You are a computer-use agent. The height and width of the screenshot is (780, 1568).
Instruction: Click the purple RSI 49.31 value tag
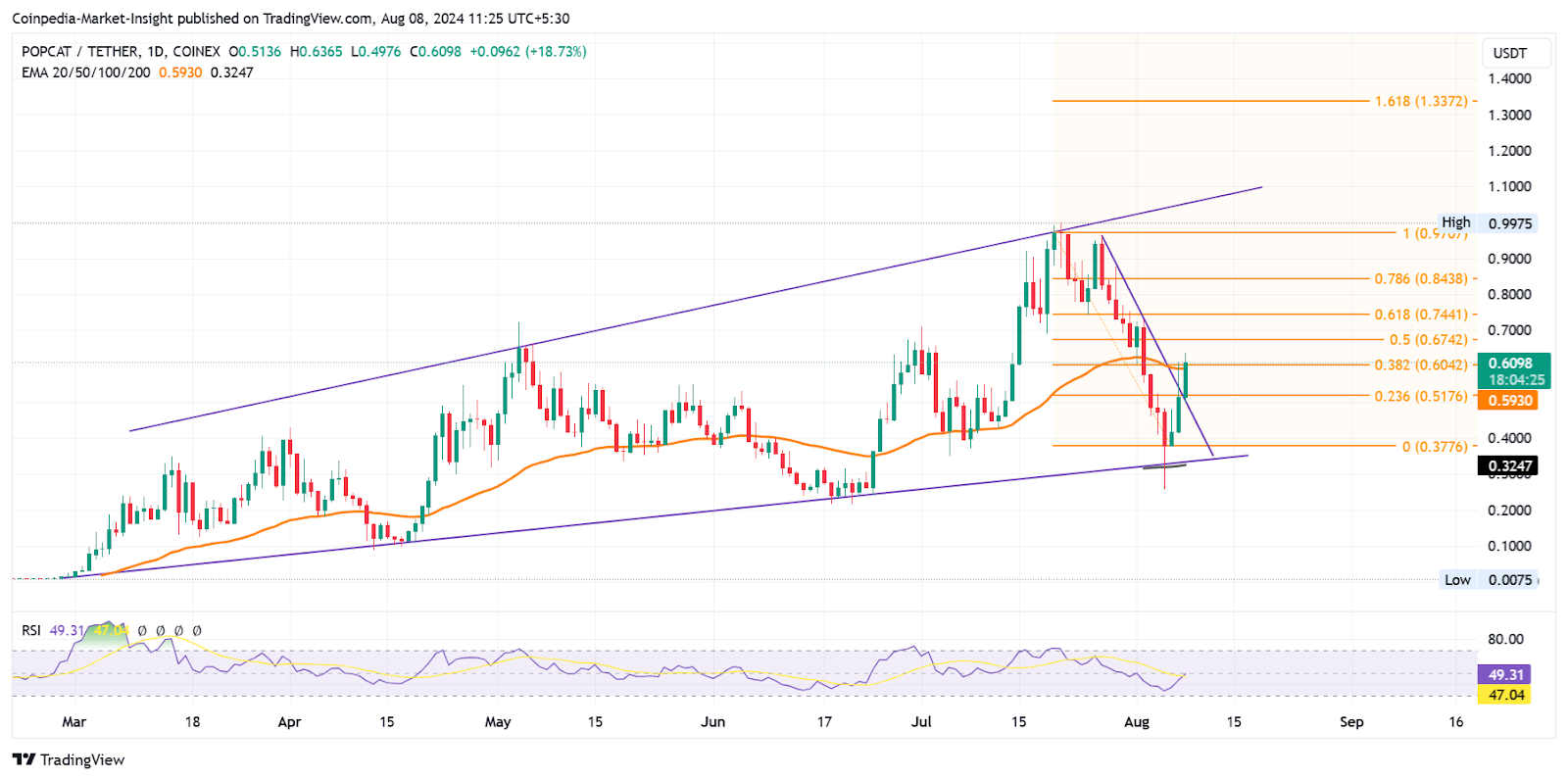(1504, 674)
